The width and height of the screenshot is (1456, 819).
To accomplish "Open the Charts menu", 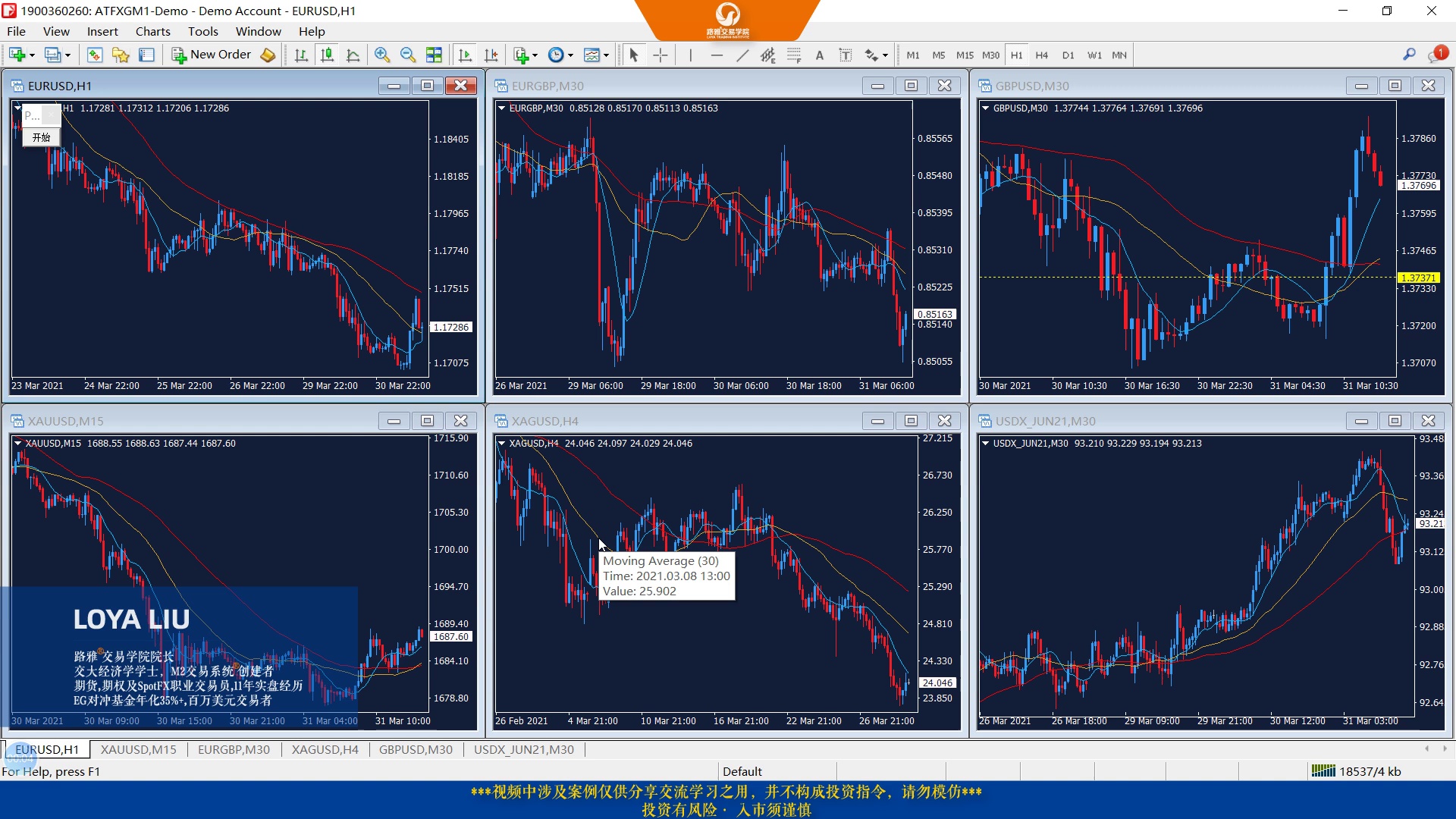I will [152, 31].
